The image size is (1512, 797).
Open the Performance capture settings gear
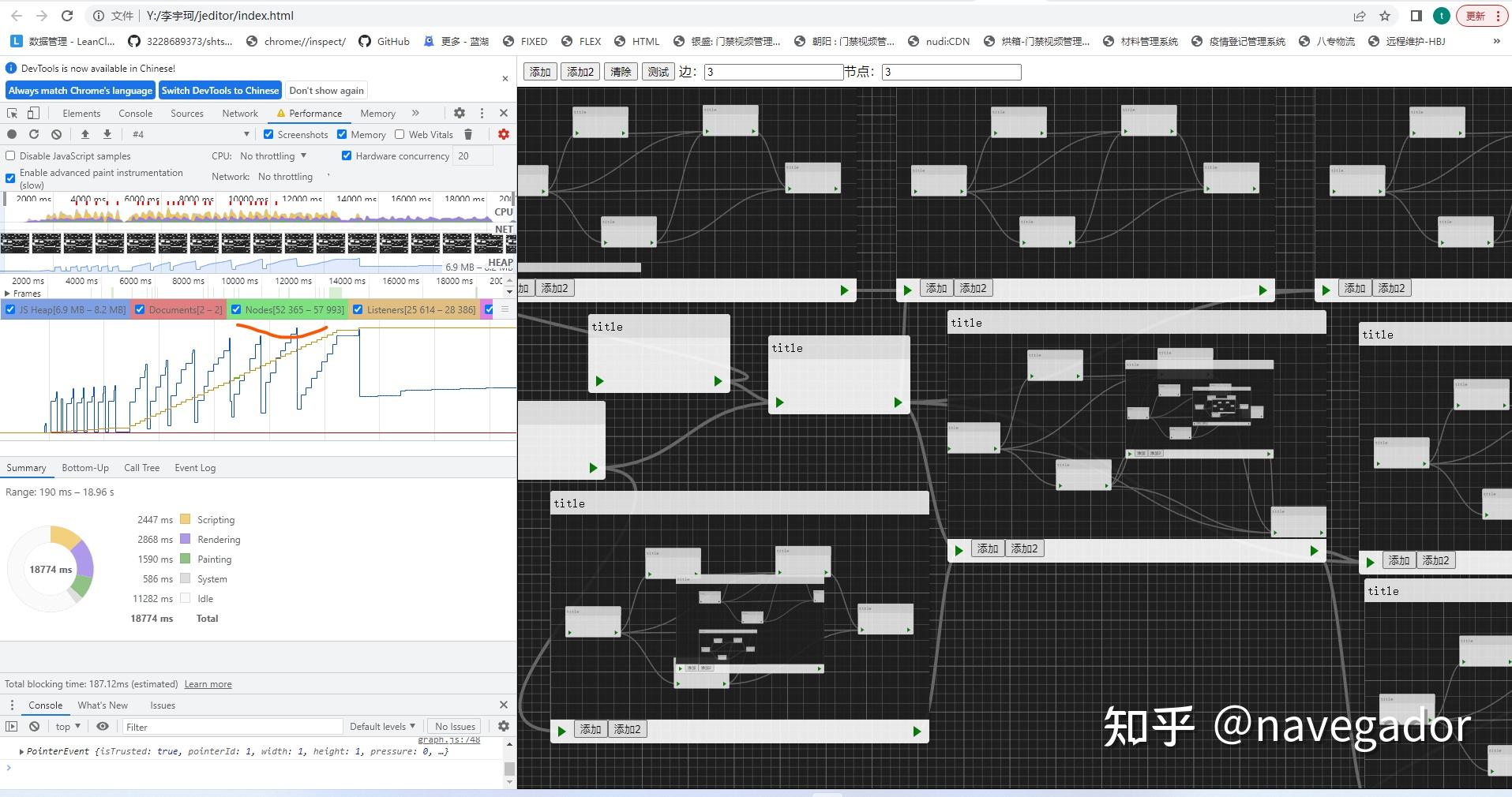click(x=503, y=134)
